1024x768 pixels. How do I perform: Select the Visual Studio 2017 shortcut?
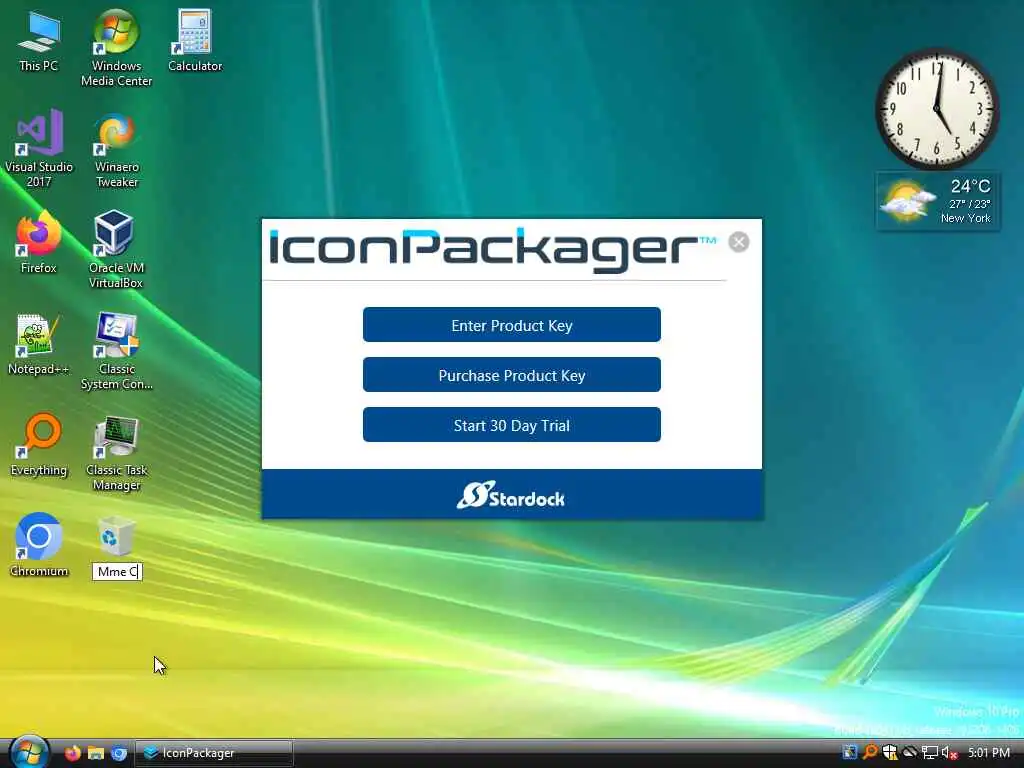click(x=39, y=148)
